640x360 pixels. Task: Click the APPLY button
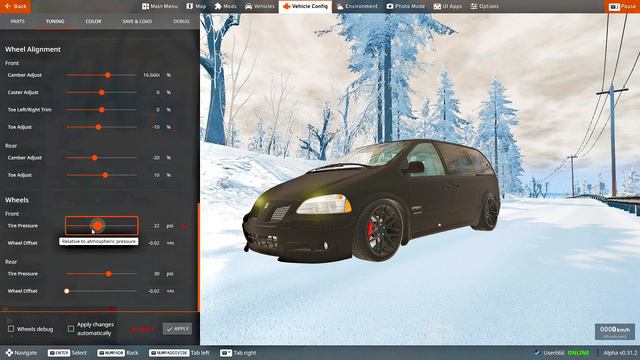coord(177,329)
